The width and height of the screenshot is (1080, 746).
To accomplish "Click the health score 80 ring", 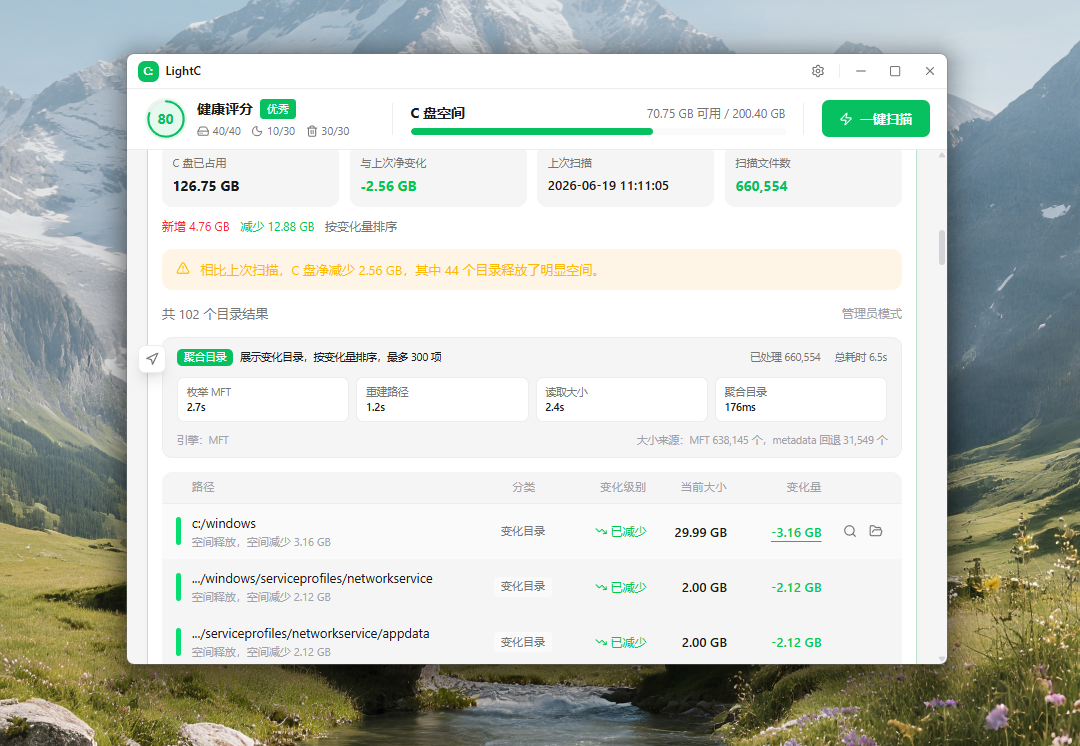I will (165, 119).
